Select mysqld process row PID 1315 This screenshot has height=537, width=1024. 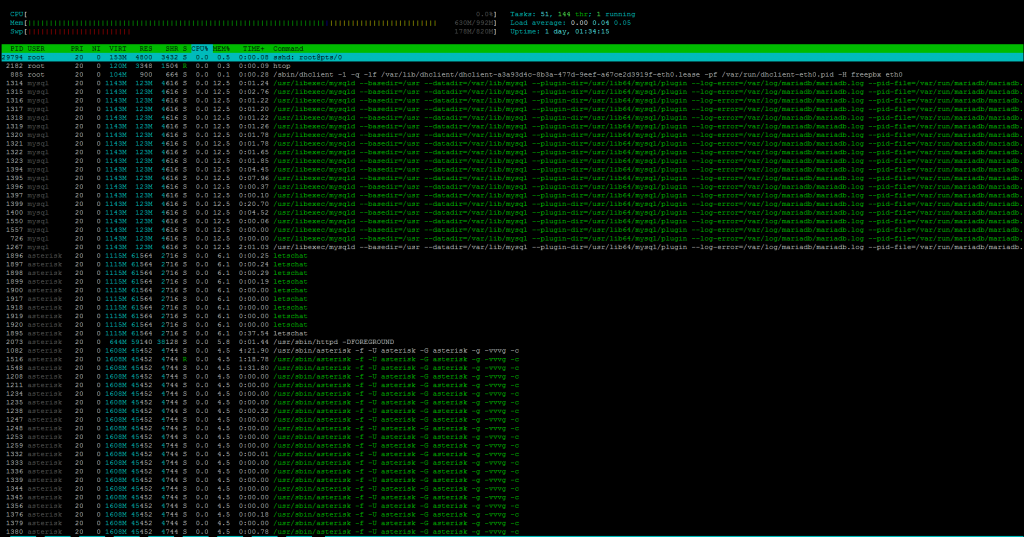point(512,92)
